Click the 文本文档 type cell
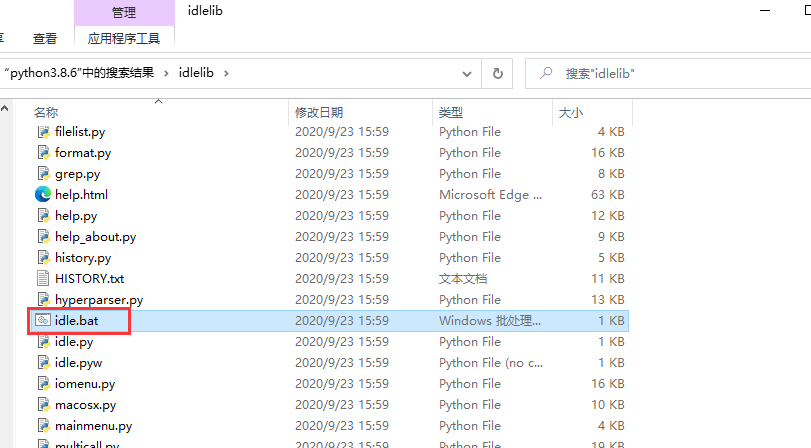Screen dimensions: 811x448 click(x=463, y=279)
